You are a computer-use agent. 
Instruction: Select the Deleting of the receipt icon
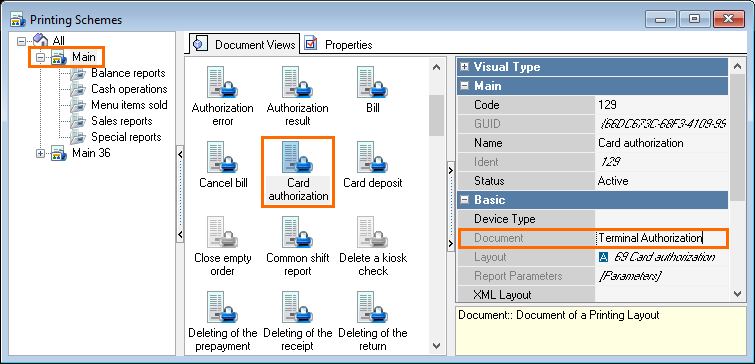(x=298, y=307)
